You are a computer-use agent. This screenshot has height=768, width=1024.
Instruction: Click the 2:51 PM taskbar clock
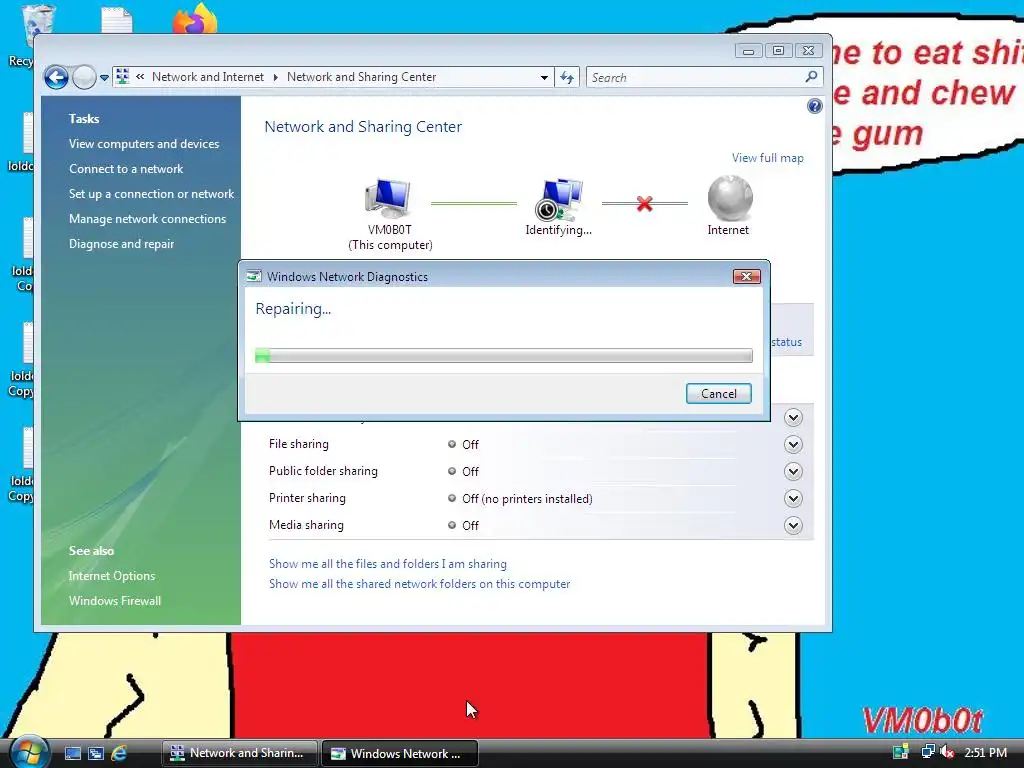[x=985, y=753]
